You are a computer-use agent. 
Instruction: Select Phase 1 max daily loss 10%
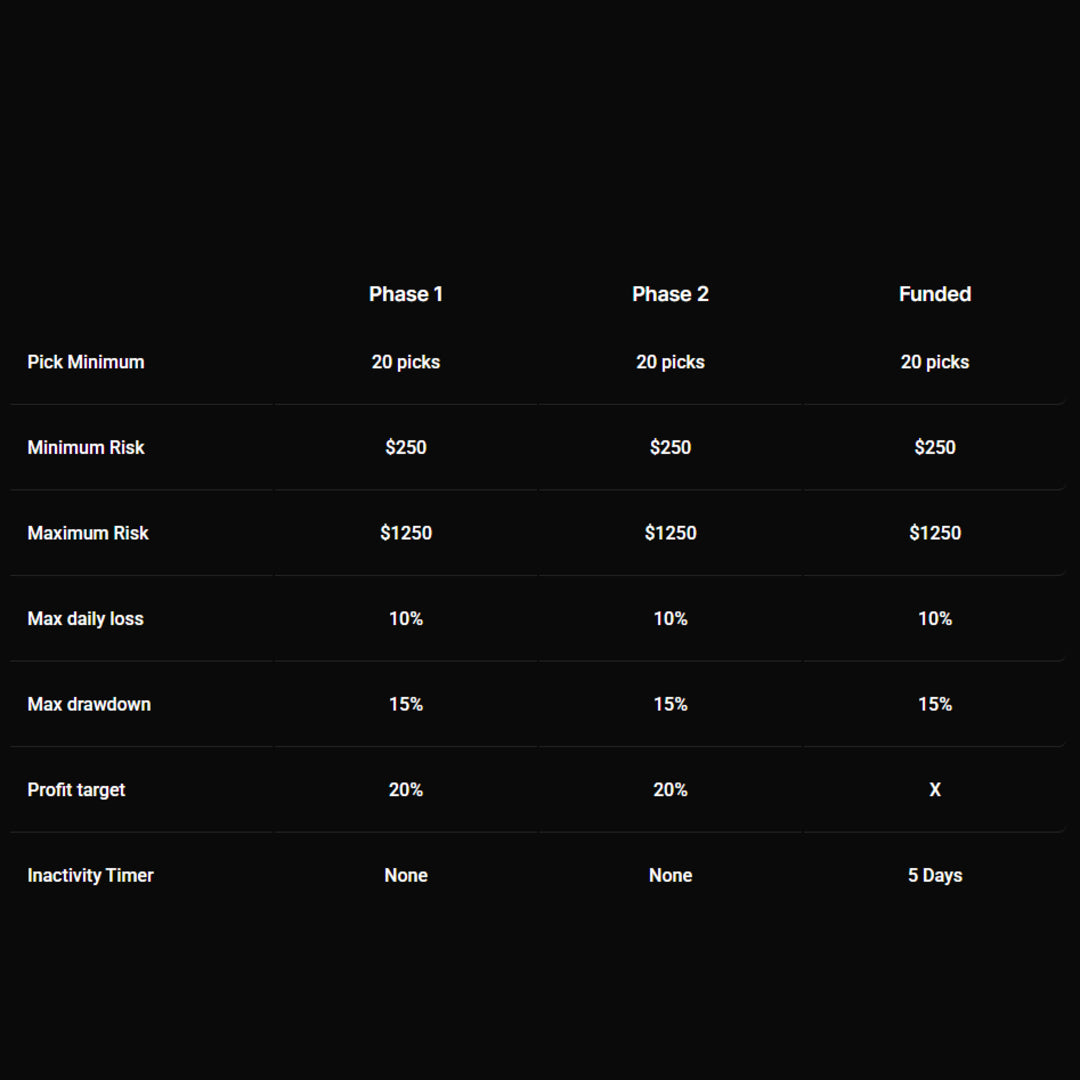(406, 619)
